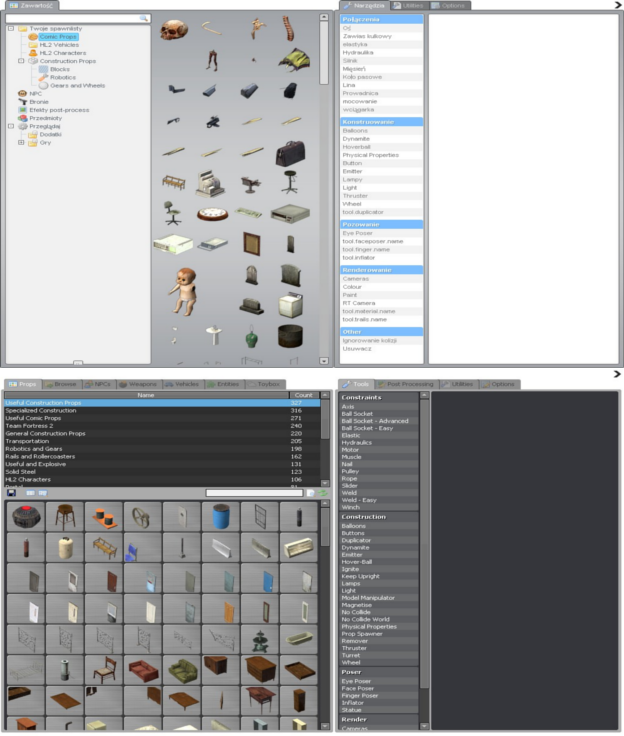Select the Rails and Rollercoasters row
This screenshot has width=624, height=736.
[x=162, y=456]
